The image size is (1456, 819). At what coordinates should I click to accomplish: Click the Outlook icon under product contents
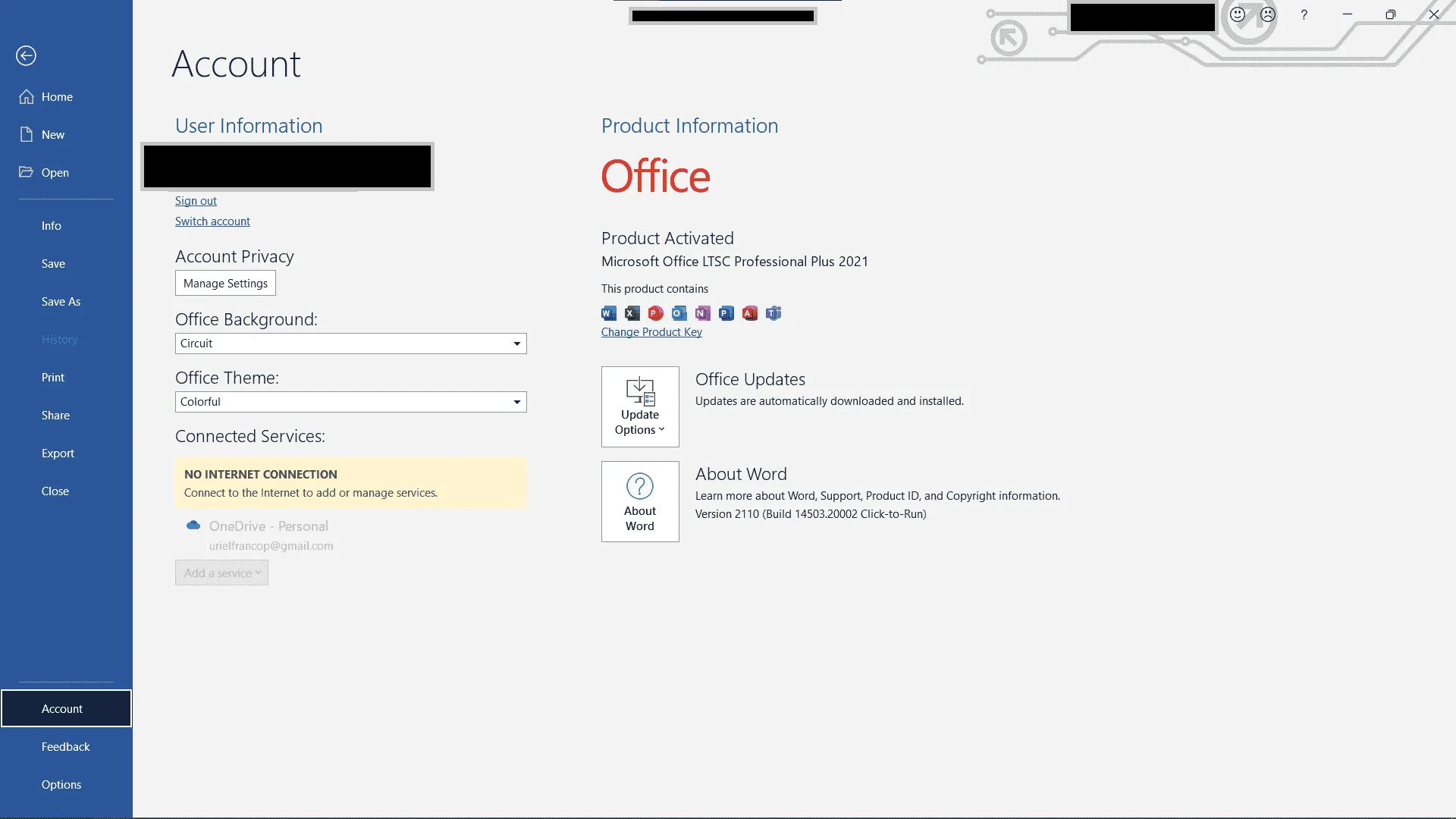click(x=679, y=313)
